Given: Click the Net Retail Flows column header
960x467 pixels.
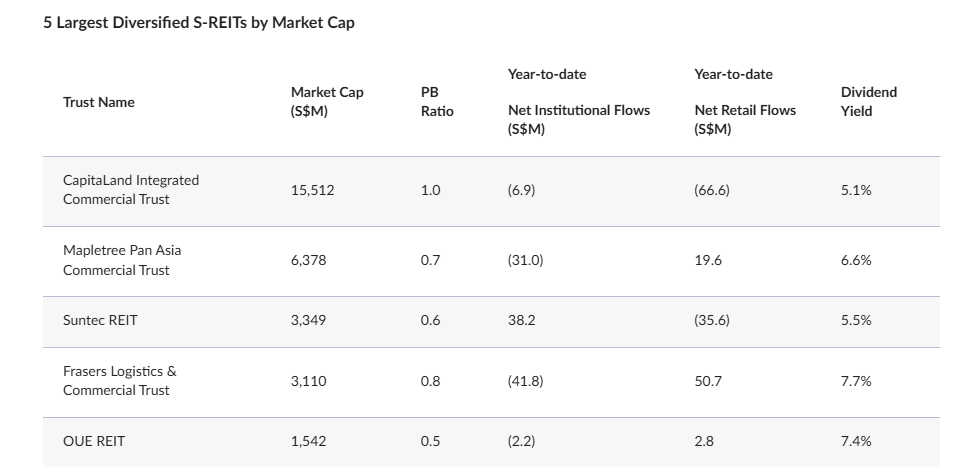Looking at the screenshot, I should [745, 110].
